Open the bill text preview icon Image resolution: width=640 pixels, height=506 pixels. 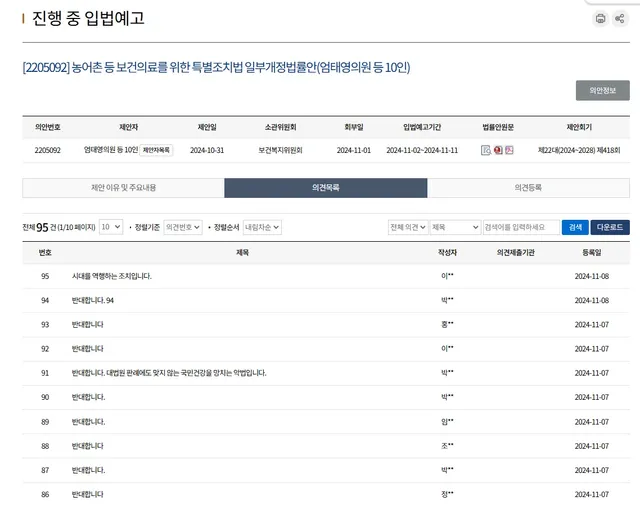[x=485, y=150]
